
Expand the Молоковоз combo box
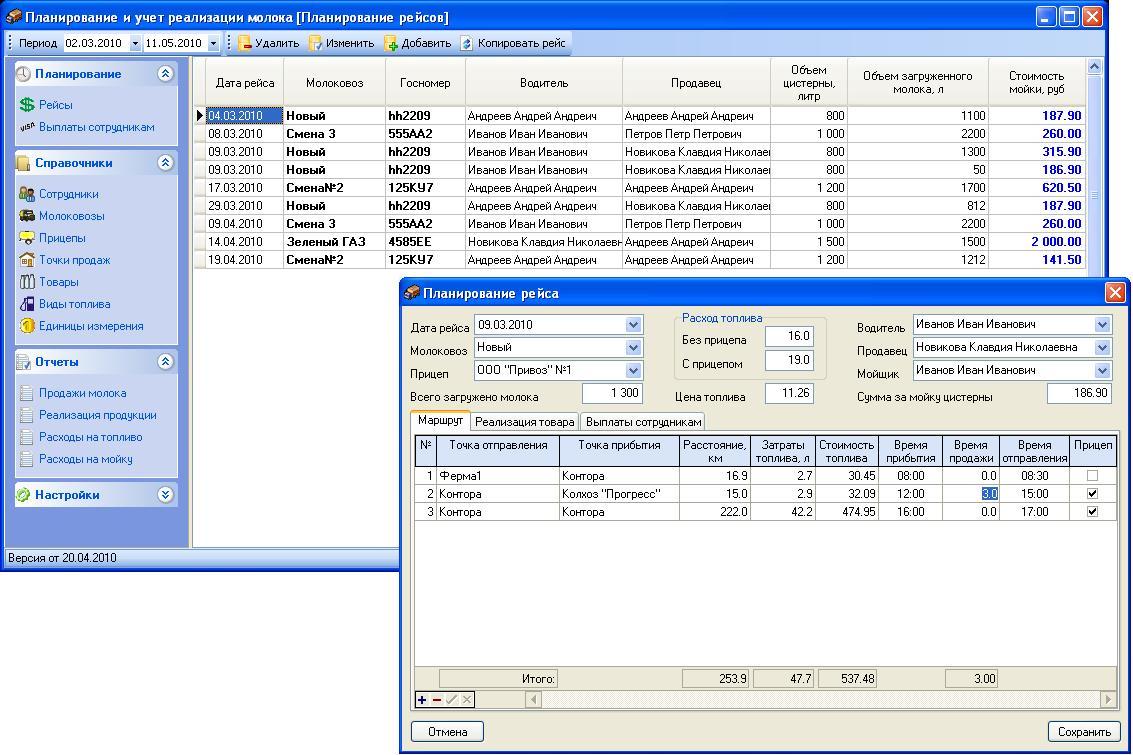(633, 348)
